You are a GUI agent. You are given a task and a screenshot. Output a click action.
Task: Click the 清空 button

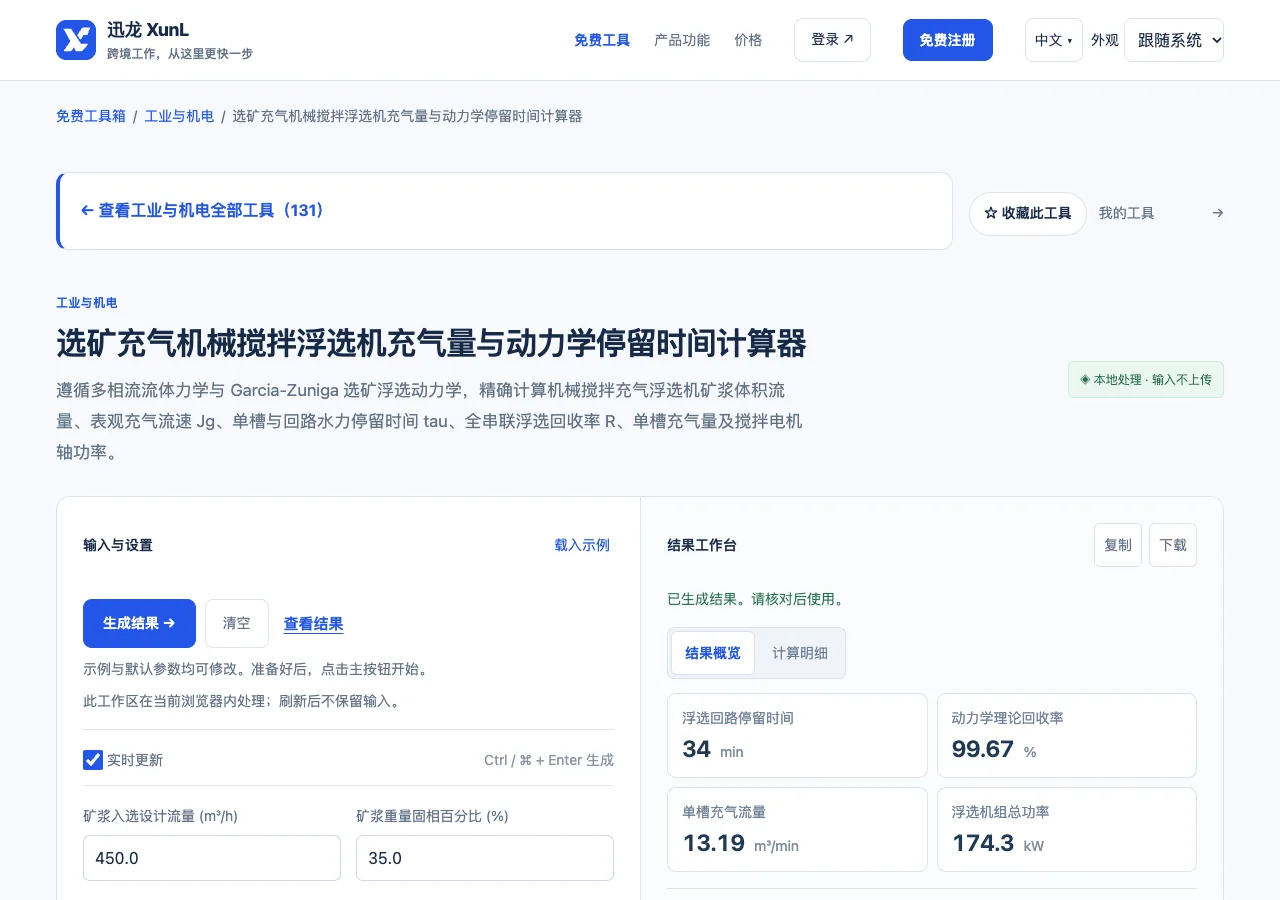point(237,623)
